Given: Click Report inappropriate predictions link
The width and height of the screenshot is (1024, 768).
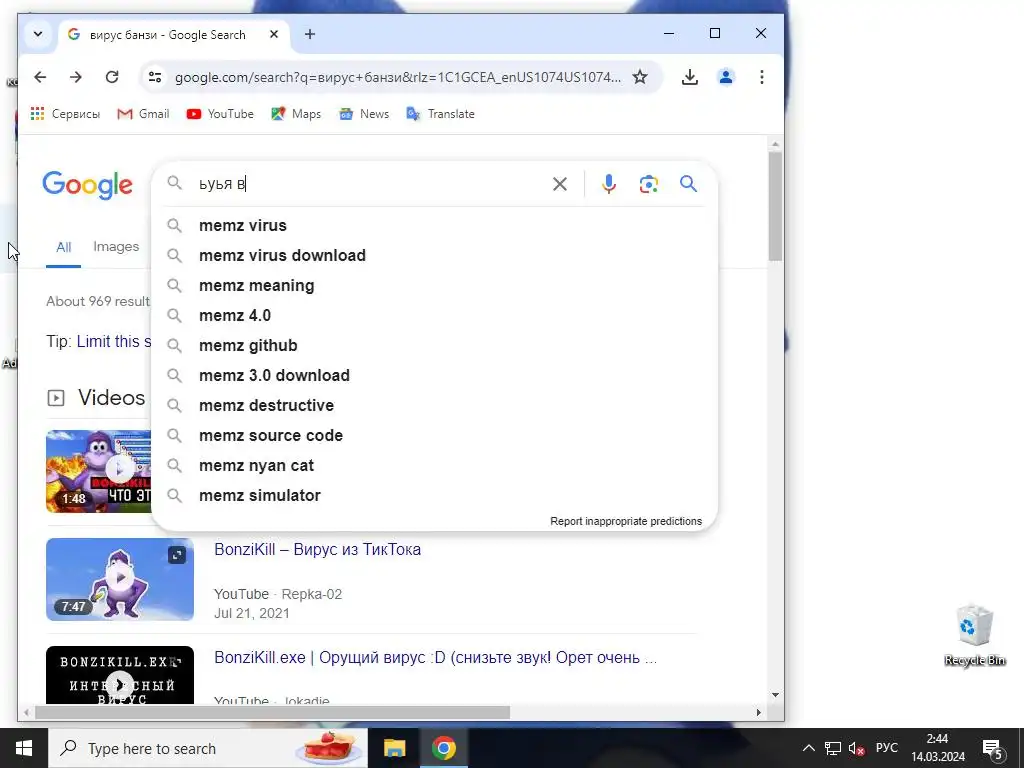Looking at the screenshot, I should (x=626, y=521).
